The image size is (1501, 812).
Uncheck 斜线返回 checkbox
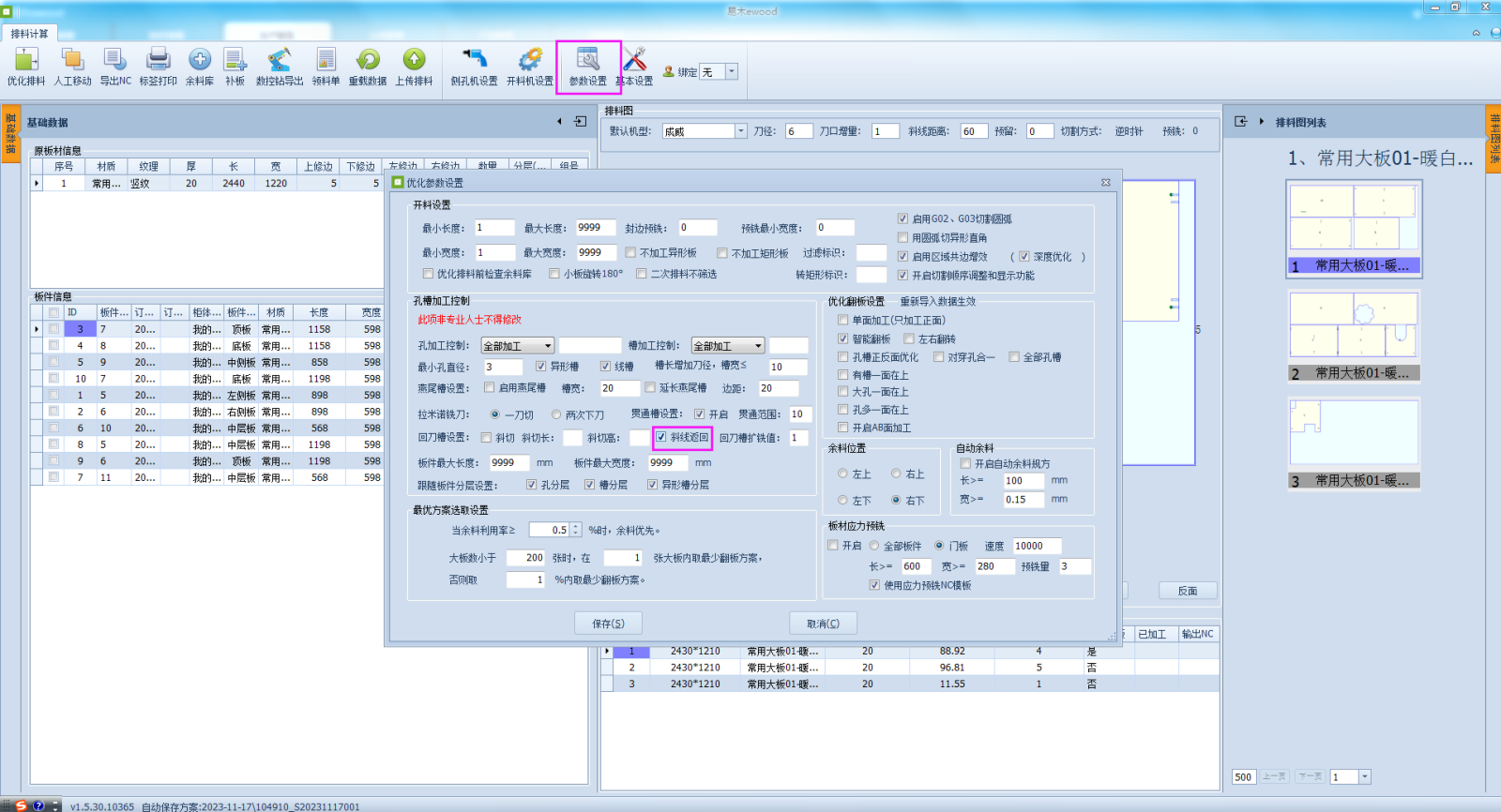click(661, 437)
